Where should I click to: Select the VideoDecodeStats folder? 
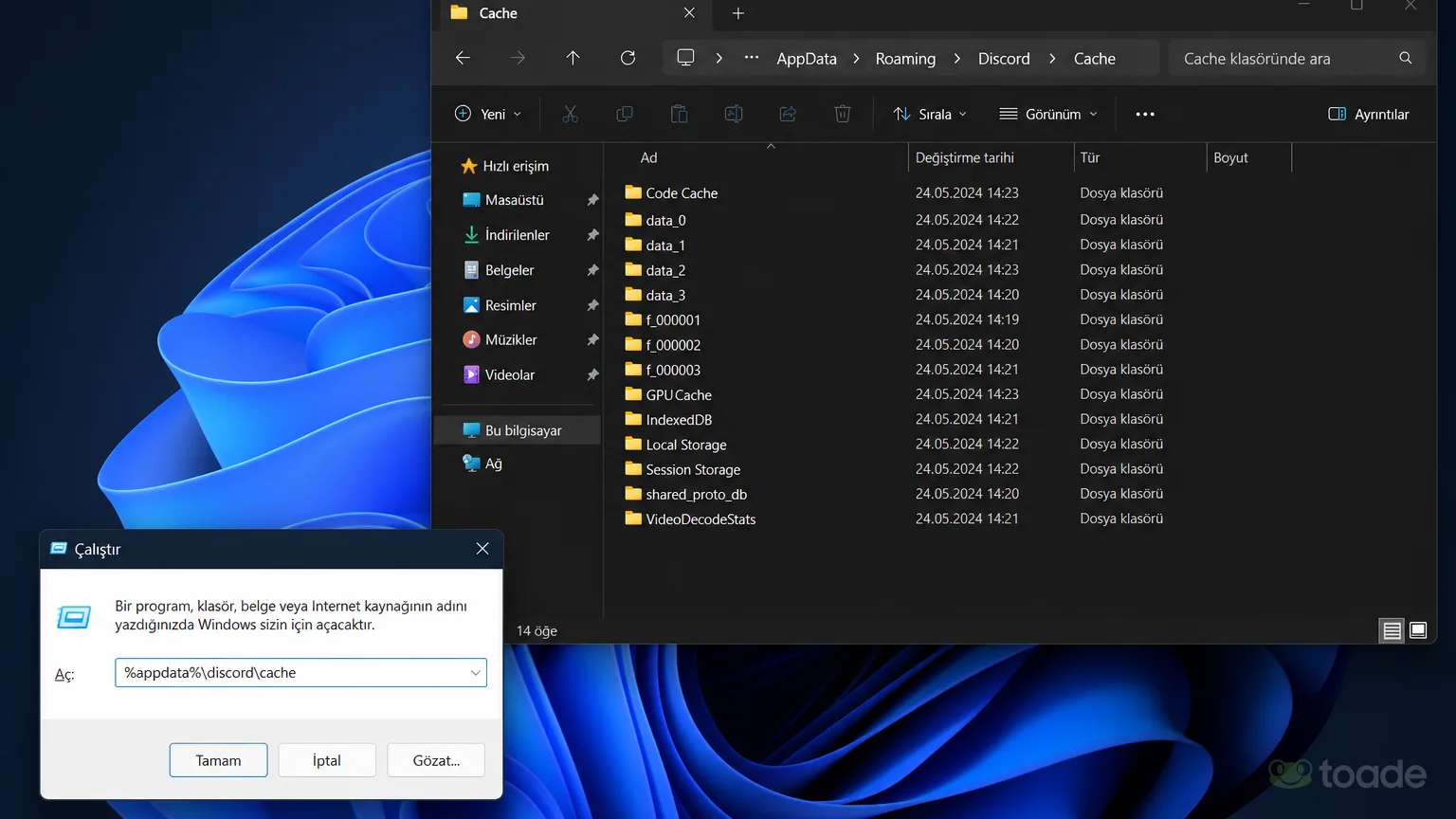(701, 519)
